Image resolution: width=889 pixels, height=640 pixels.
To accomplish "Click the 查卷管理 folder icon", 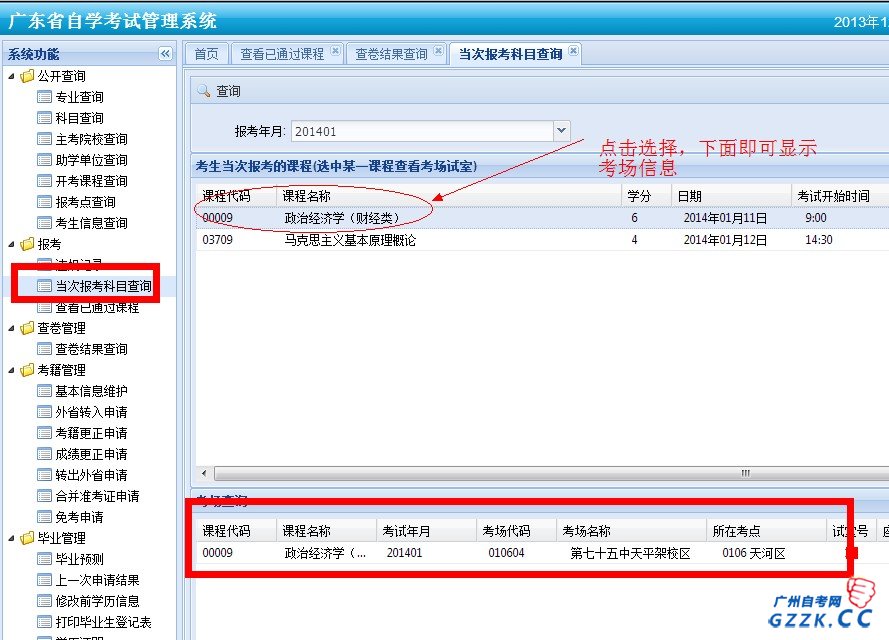I will (x=27, y=328).
